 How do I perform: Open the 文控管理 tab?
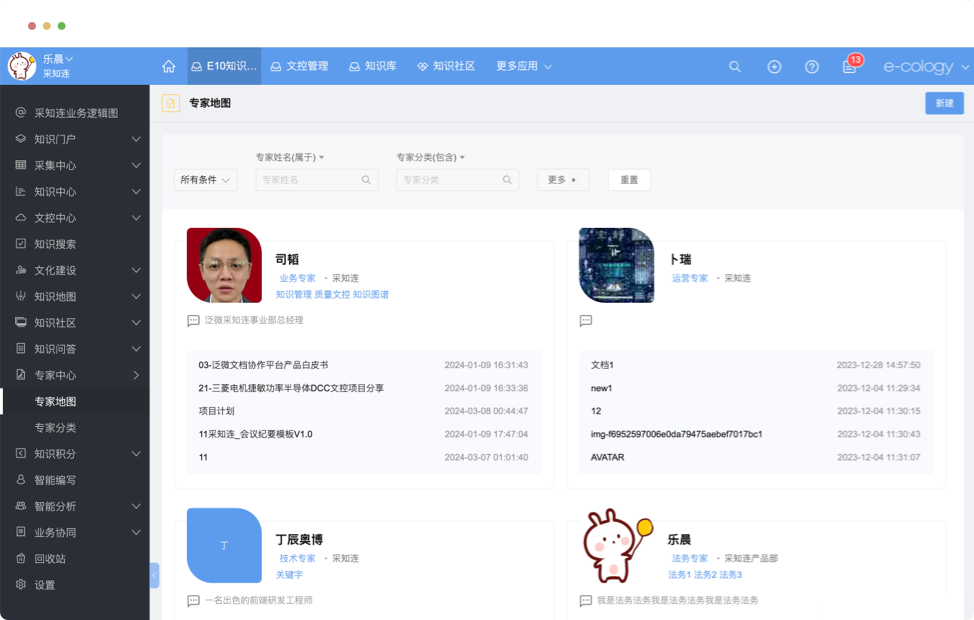(299, 66)
